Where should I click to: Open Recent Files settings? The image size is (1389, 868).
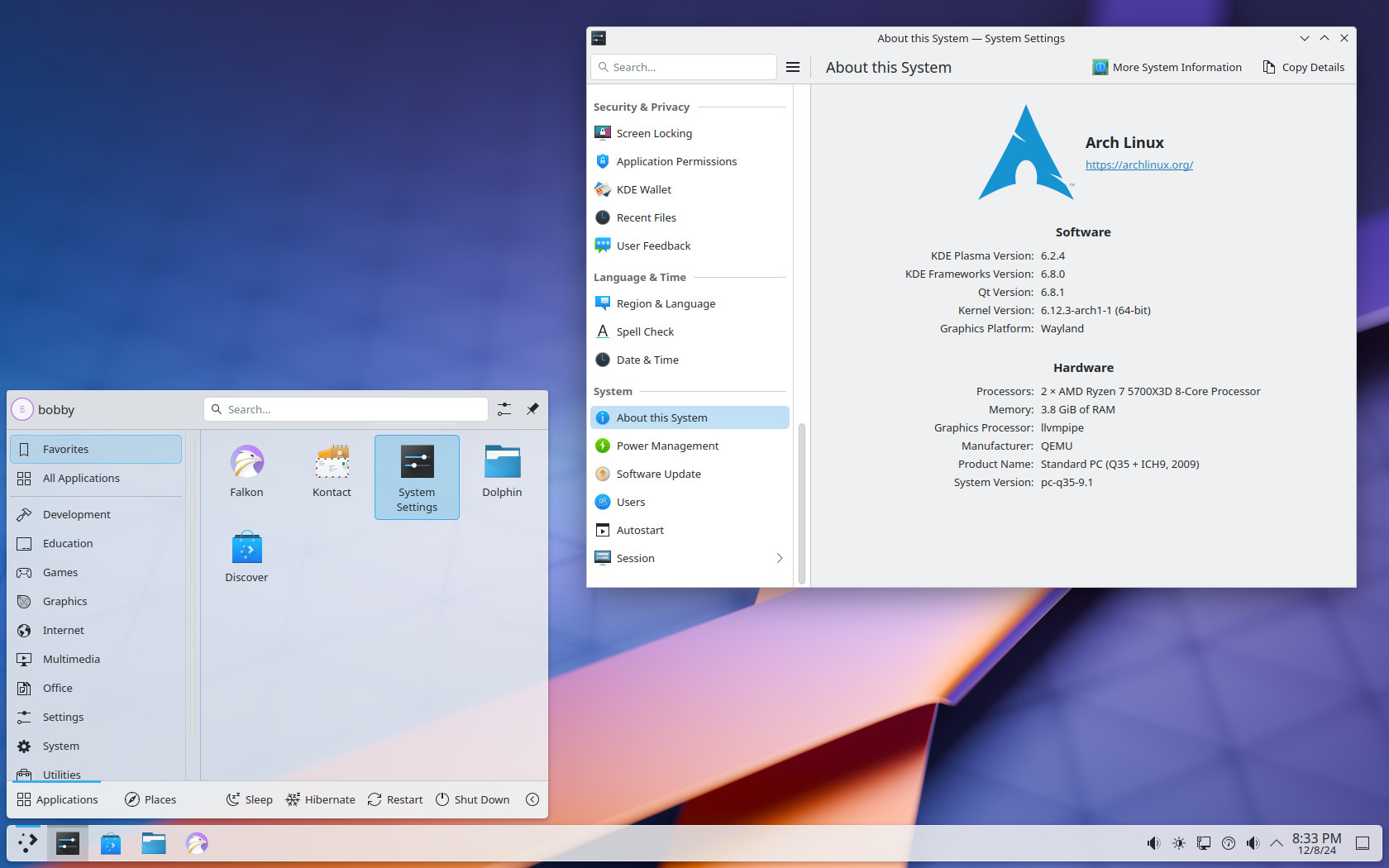tap(690, 217)
